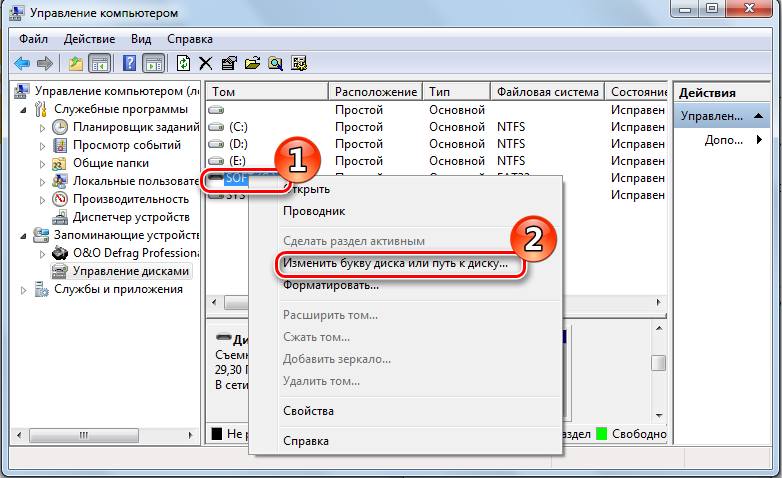782x478 pixels.
Task: Open the Справка menu in menu bar
Action: (x=190, y=39)
